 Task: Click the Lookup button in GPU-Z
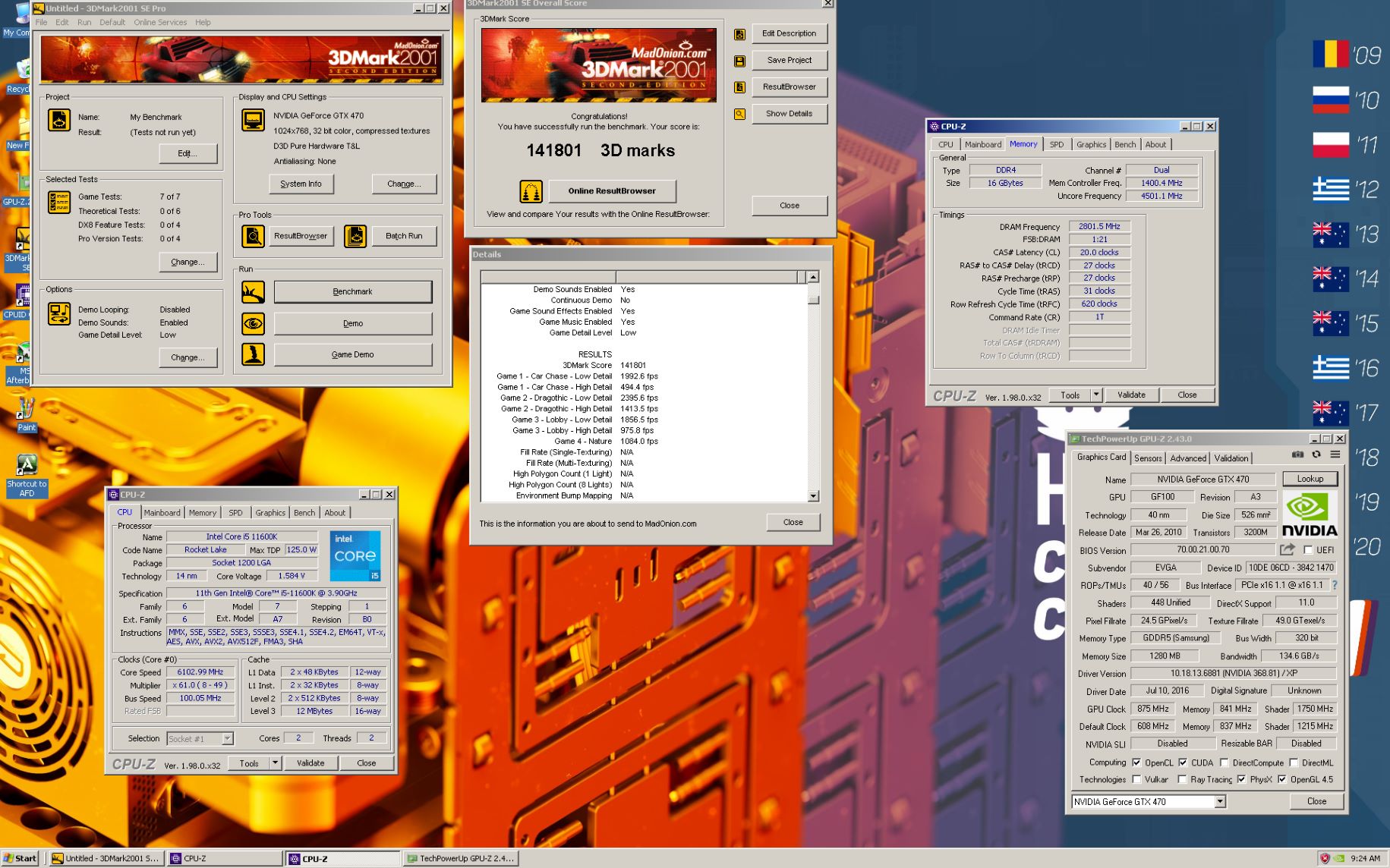[1310, 479]
